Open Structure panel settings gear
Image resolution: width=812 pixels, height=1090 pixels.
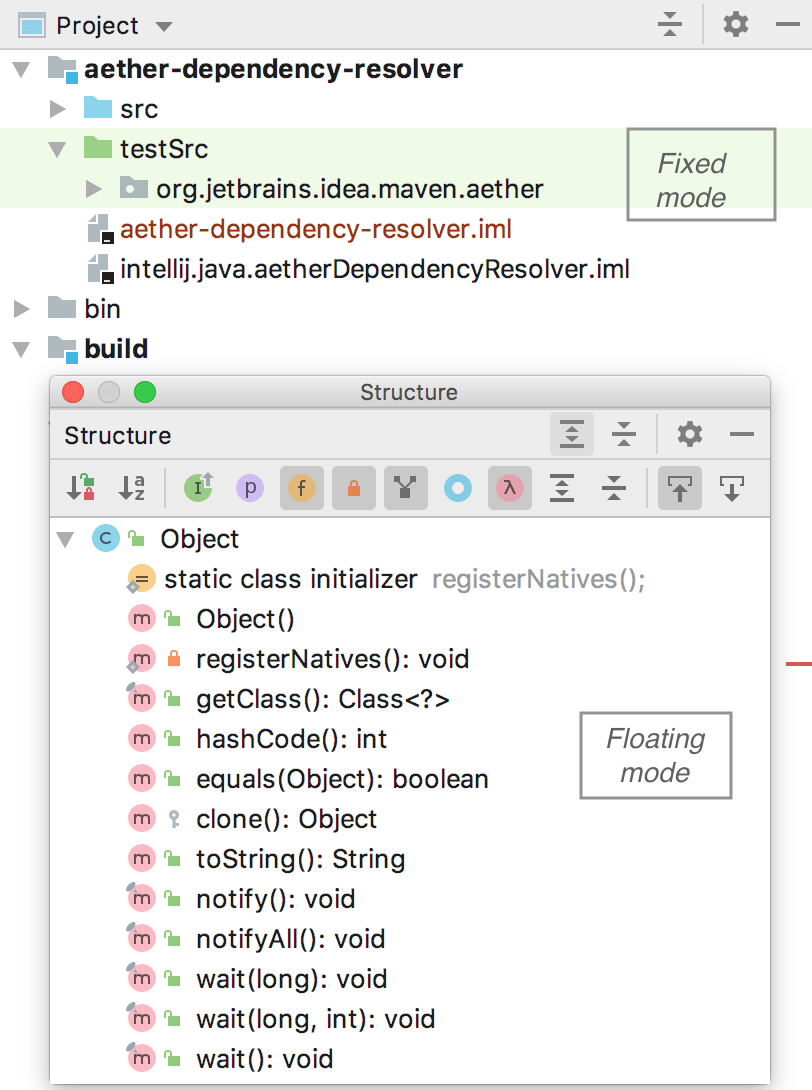(x=688, y=435)
